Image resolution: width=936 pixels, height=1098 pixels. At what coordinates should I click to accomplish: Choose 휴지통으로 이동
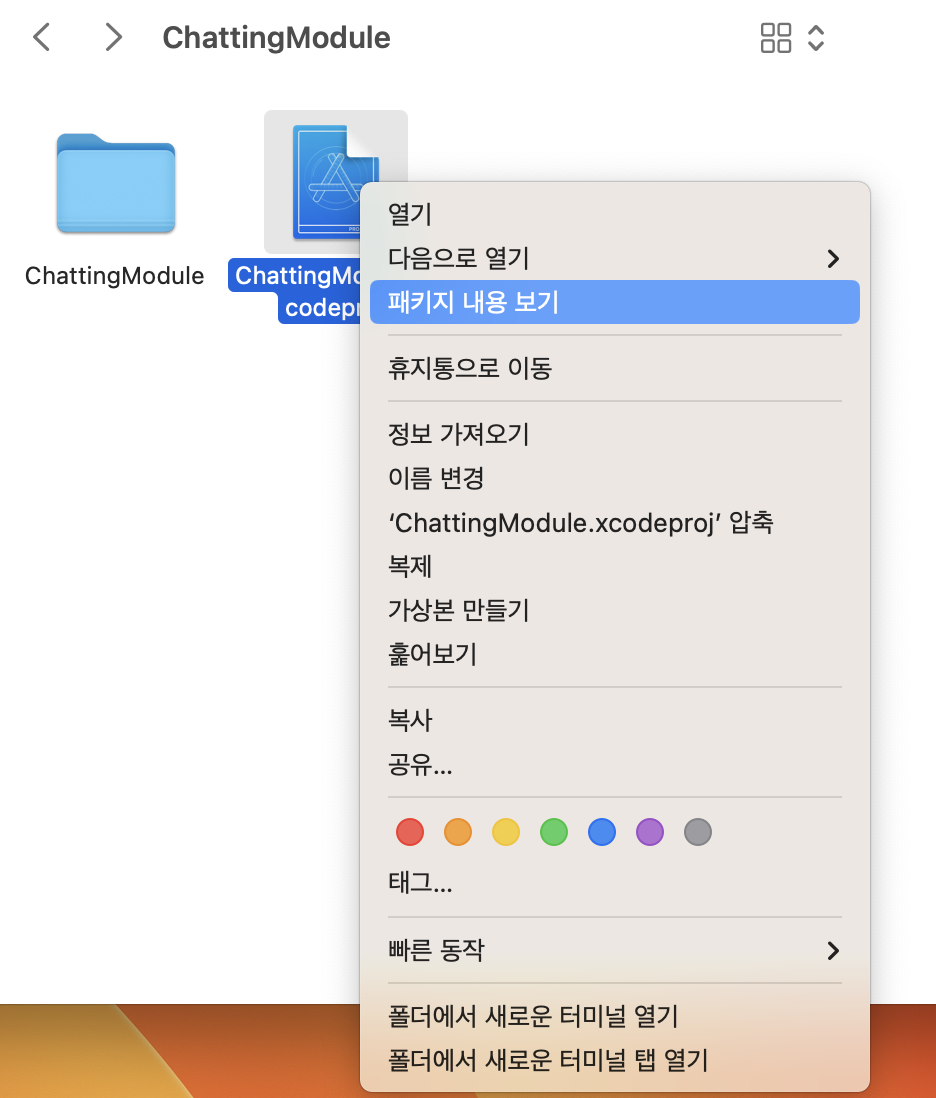pos(615,368)
